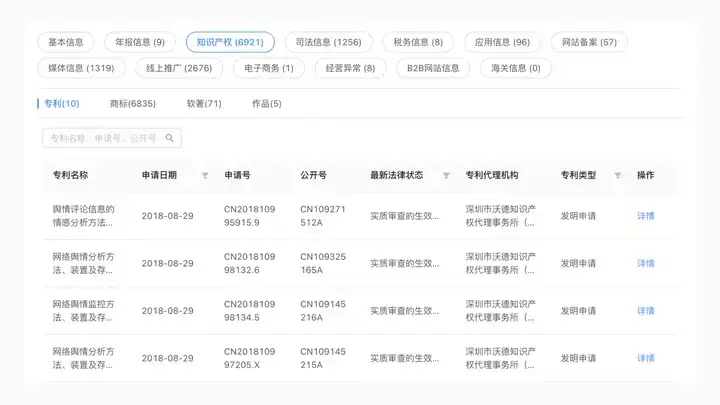Viewport: 720px width, 405px height.
Task: Open the 海关信息 (0) tab
Action: [516, 68]
